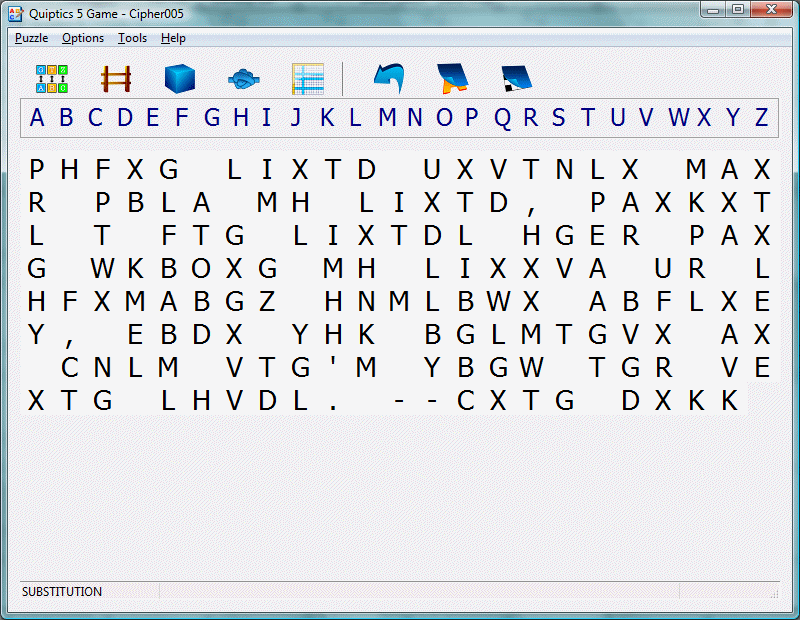The image size is (800, 620).
Task: Maximize the Quiptics 5 Game window
Action: coord(738,10)
